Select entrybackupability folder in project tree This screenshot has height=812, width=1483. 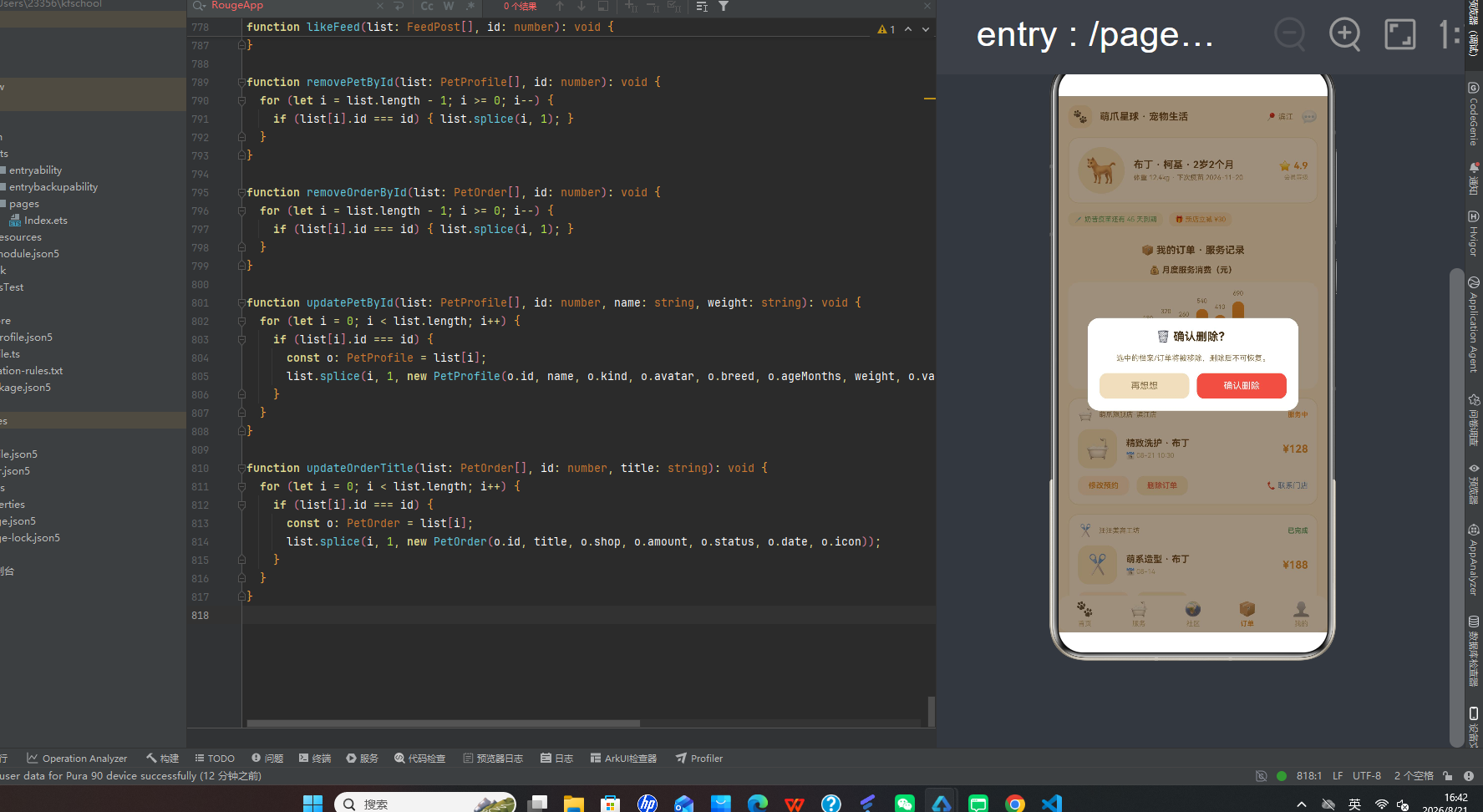[49, 187]
